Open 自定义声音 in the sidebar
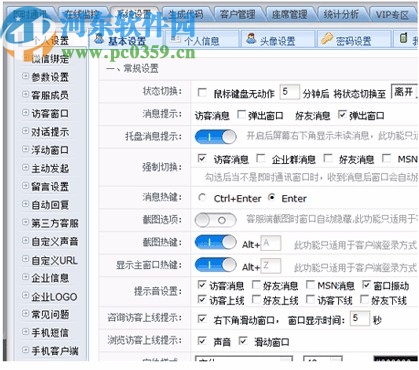This screenshot has height=370, width=419. click(x=55, y=241)
